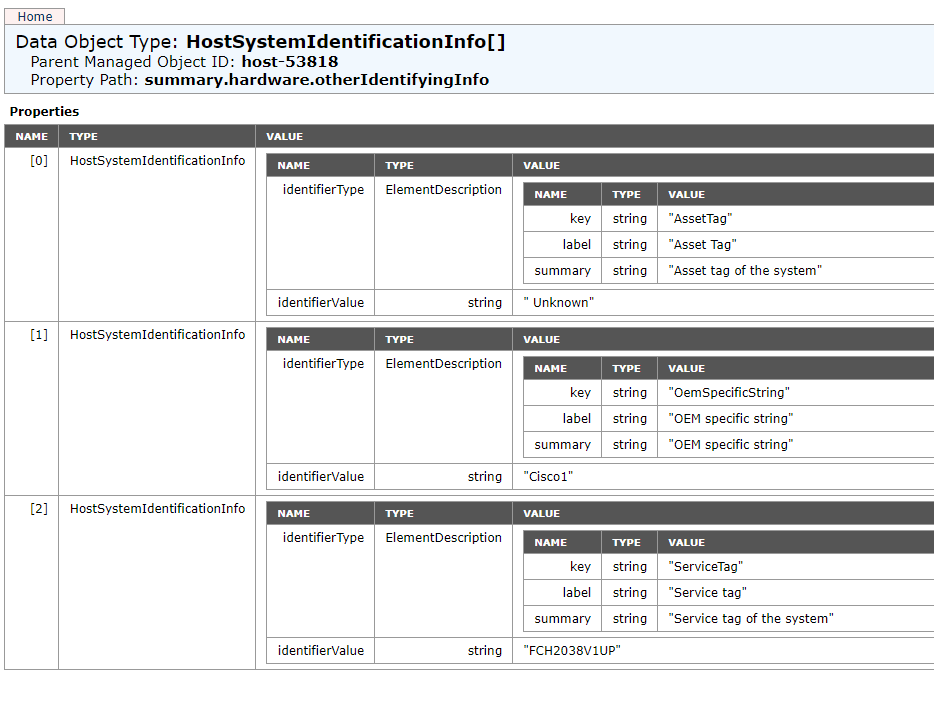Open the Home tab
The image size is (934, 716).
point(34,16)
